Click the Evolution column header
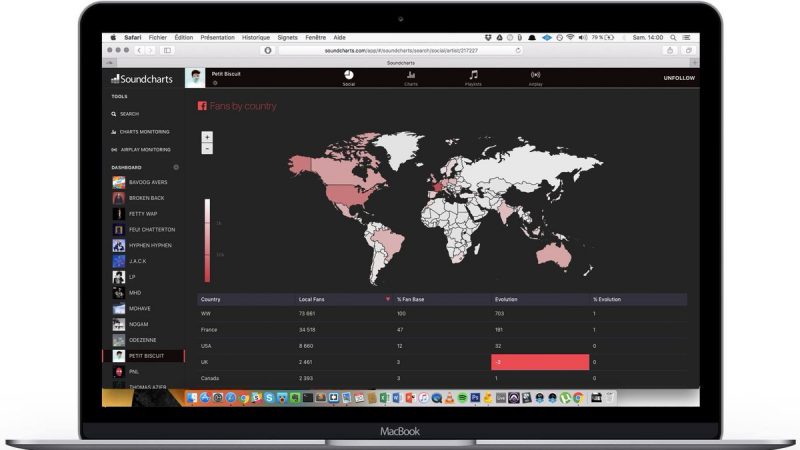Viewport: 800px width, 450px height. [x=506, y=299]
